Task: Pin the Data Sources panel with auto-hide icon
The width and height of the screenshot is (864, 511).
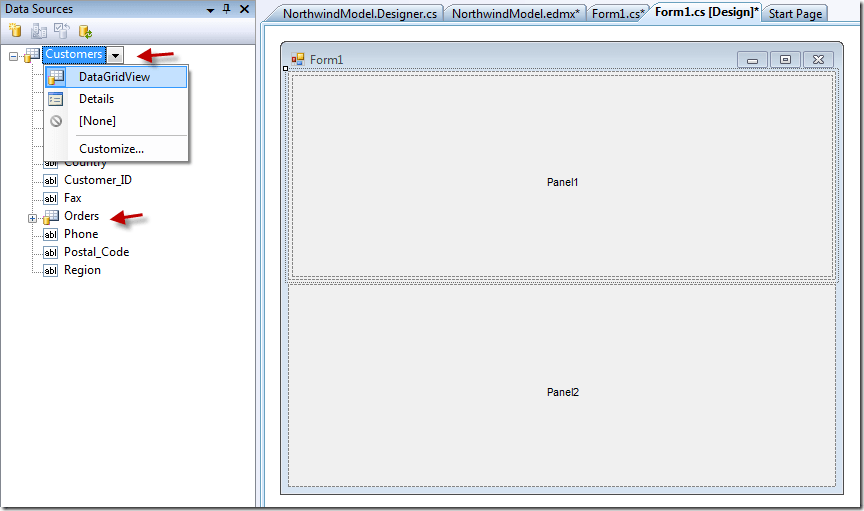Action: click(226, 9)
